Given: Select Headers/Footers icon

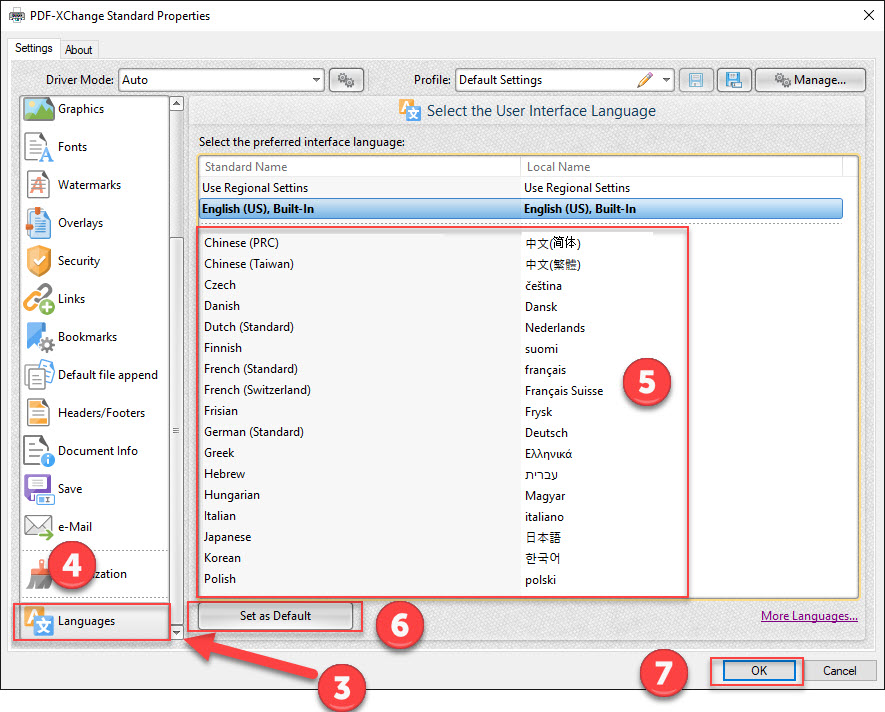Looking at the screenshot, I should click(38, 413).
